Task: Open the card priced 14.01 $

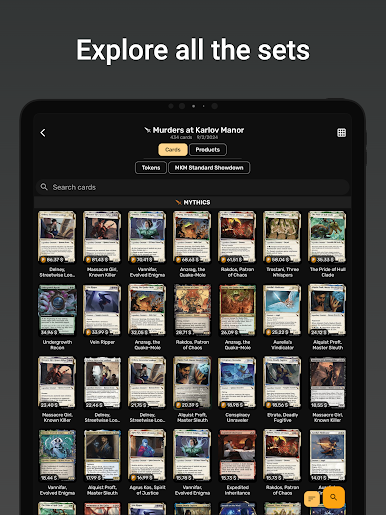Action: point(327,455)
